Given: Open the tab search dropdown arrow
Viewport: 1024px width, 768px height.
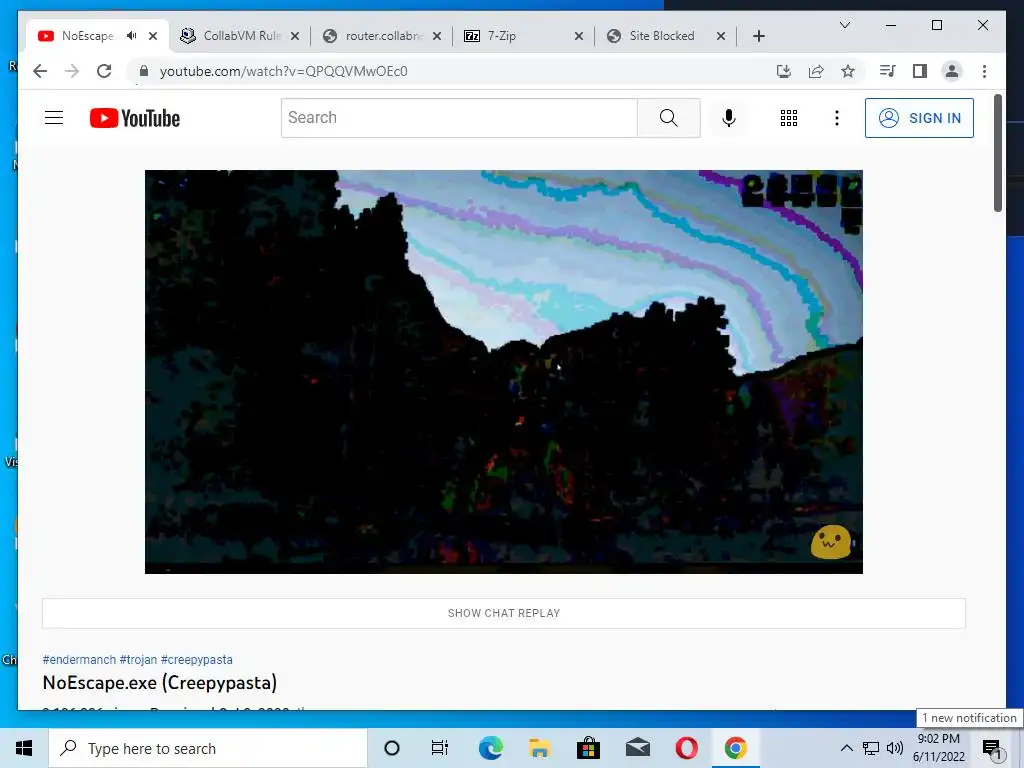Looking at the screenshot, I should [844, 25].
